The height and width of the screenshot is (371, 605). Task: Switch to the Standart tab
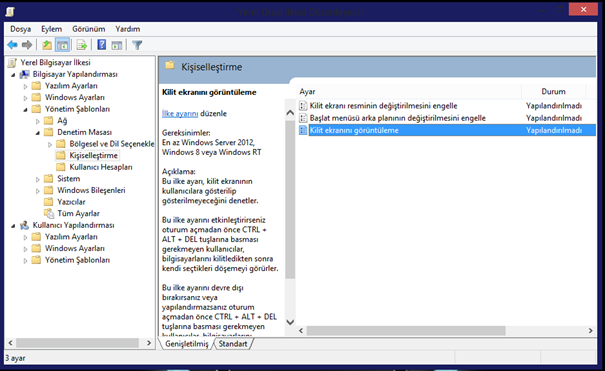233,344
